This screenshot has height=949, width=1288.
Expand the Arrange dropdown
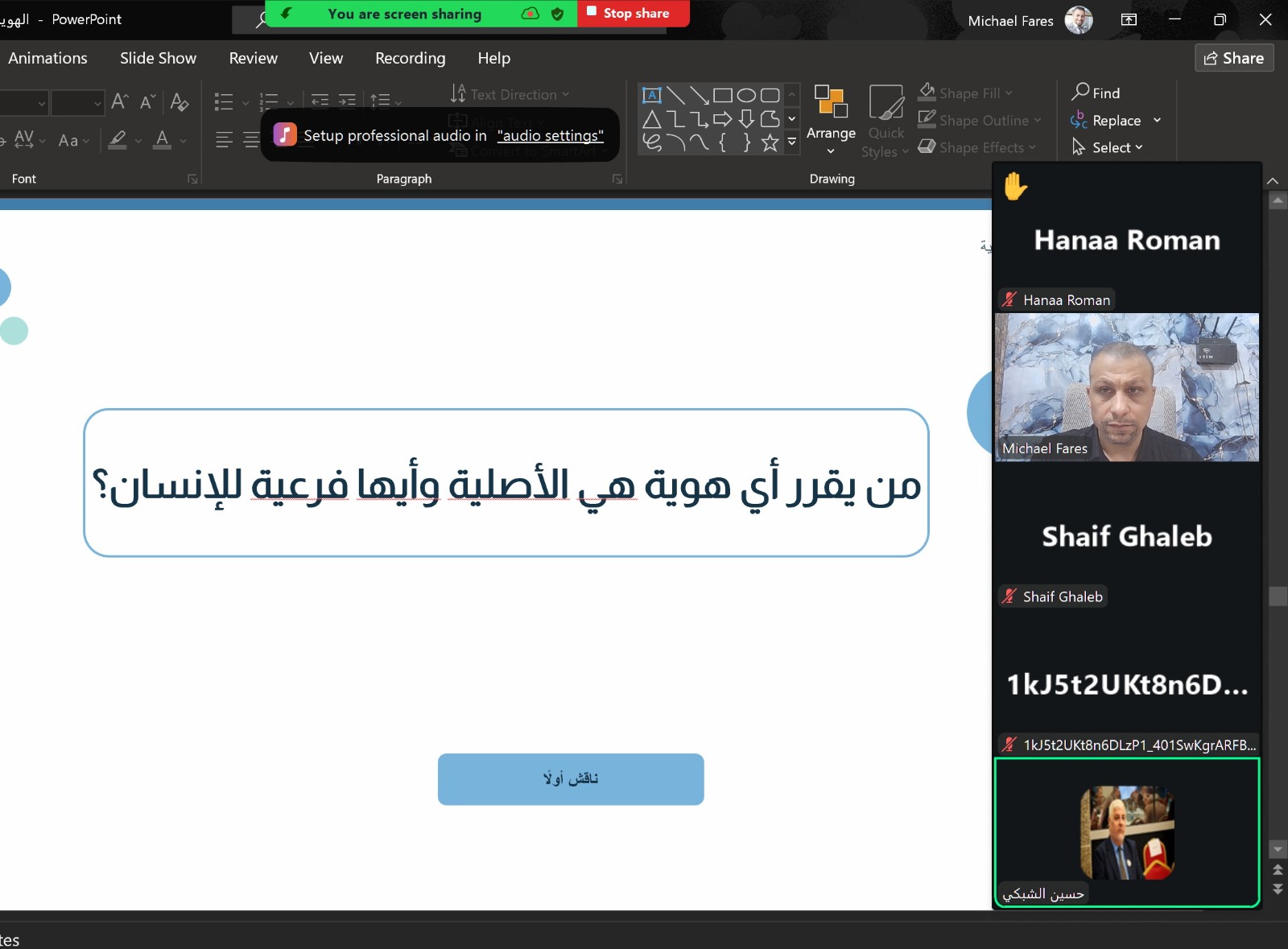831,151
